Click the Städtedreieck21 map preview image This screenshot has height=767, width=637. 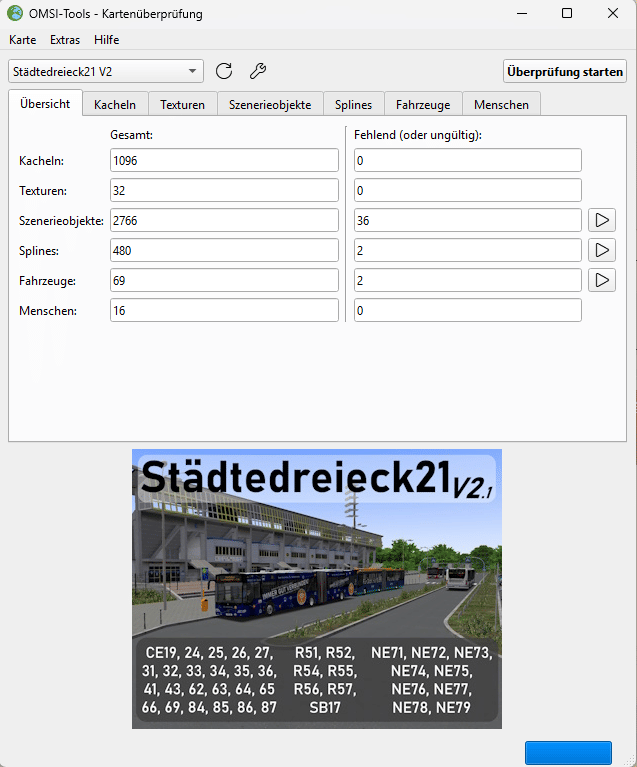point(317,589)
